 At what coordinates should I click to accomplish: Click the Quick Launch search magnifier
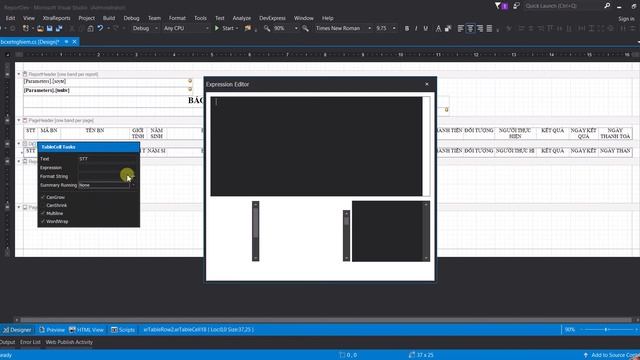607,6
